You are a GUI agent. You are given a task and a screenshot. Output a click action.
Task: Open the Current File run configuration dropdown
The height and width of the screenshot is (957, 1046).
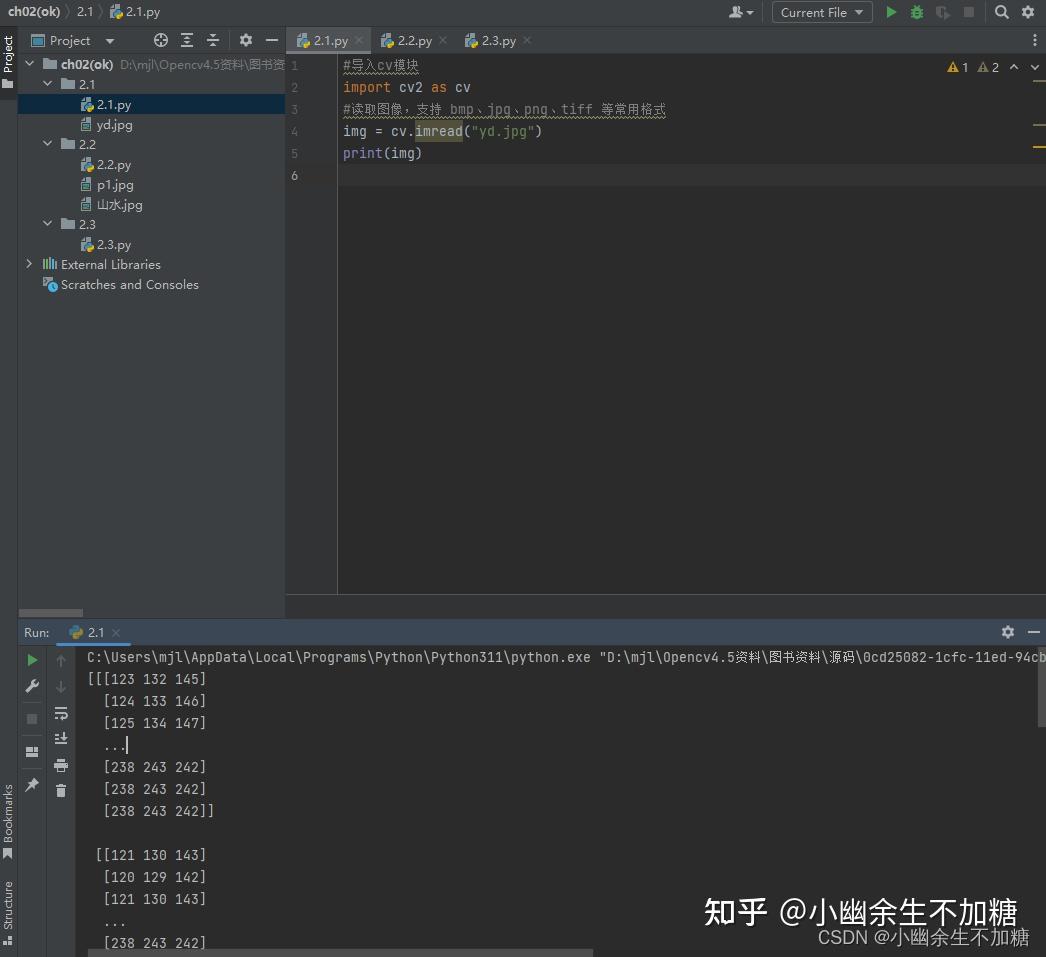[x=821, y=12]
